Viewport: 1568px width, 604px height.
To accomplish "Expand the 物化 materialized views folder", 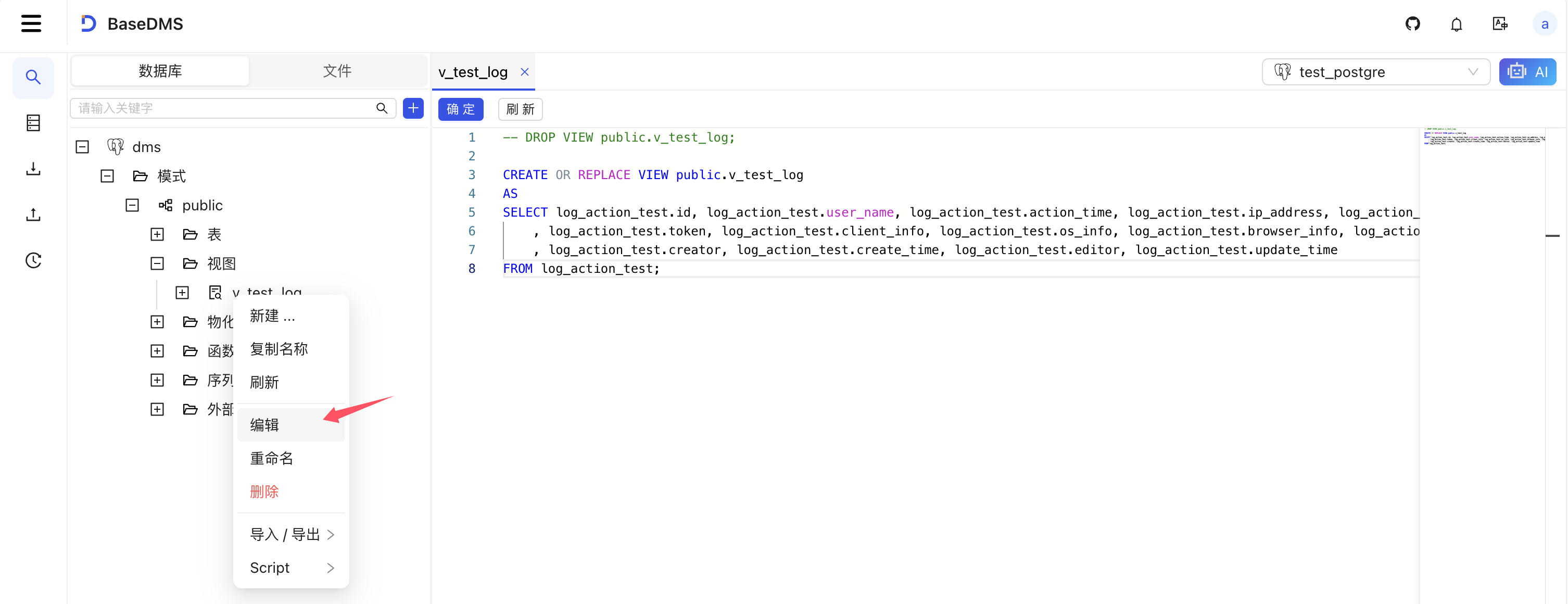I will coord(157,322).
